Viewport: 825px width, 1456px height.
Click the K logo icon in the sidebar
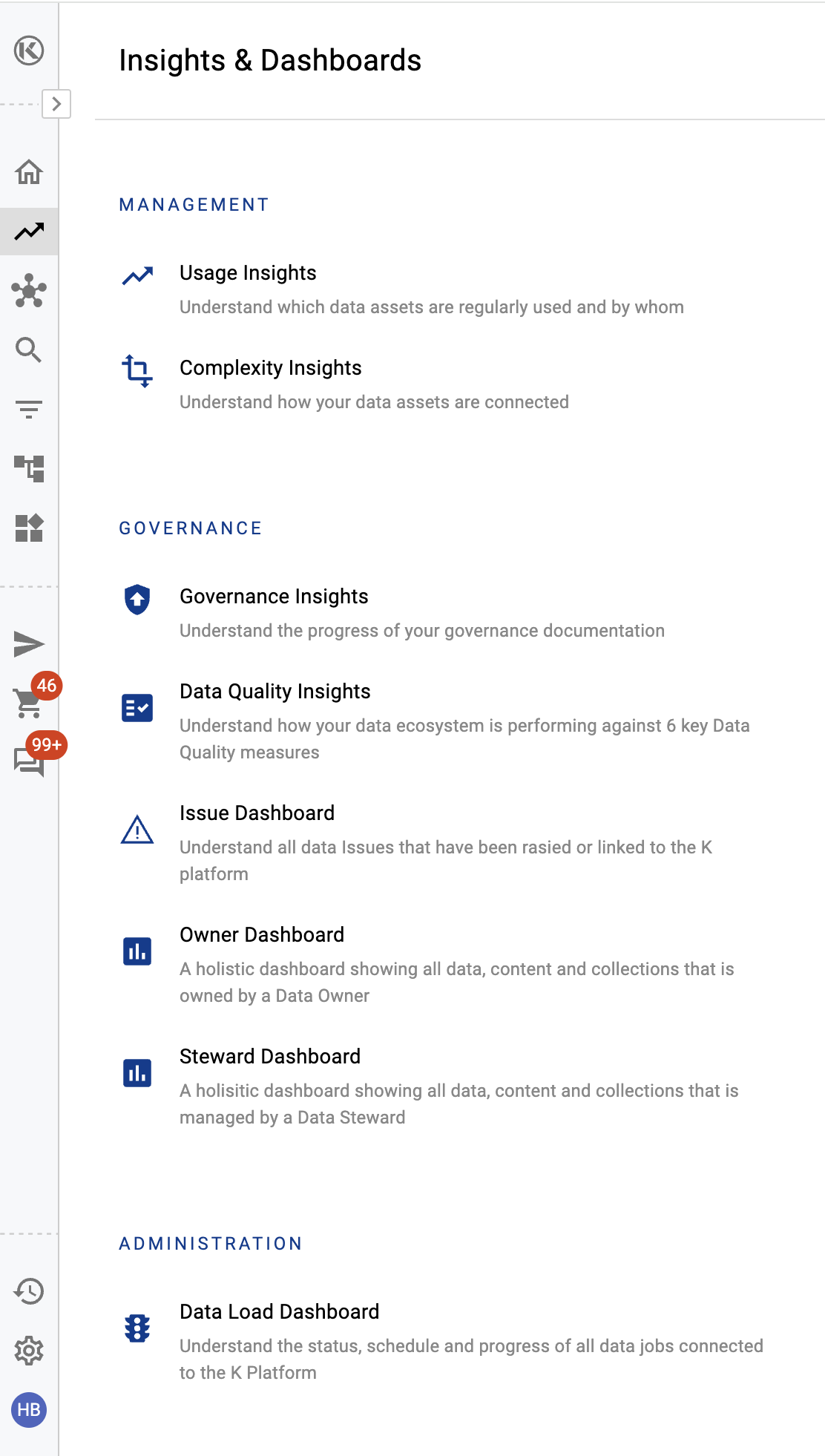(x=29, y=50)
